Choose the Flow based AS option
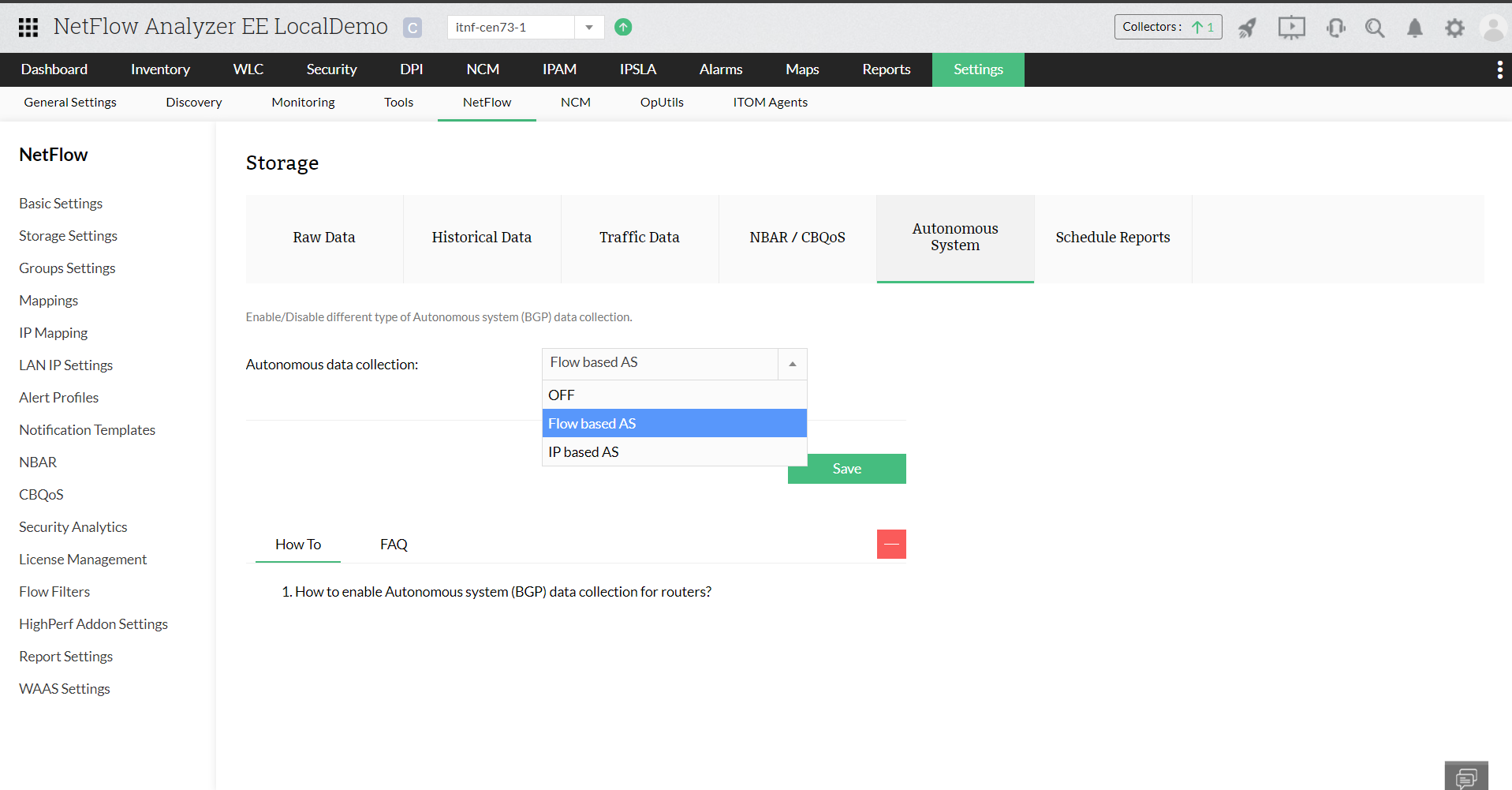This screenshot has width=1512, height=790. tap(674, 423)
